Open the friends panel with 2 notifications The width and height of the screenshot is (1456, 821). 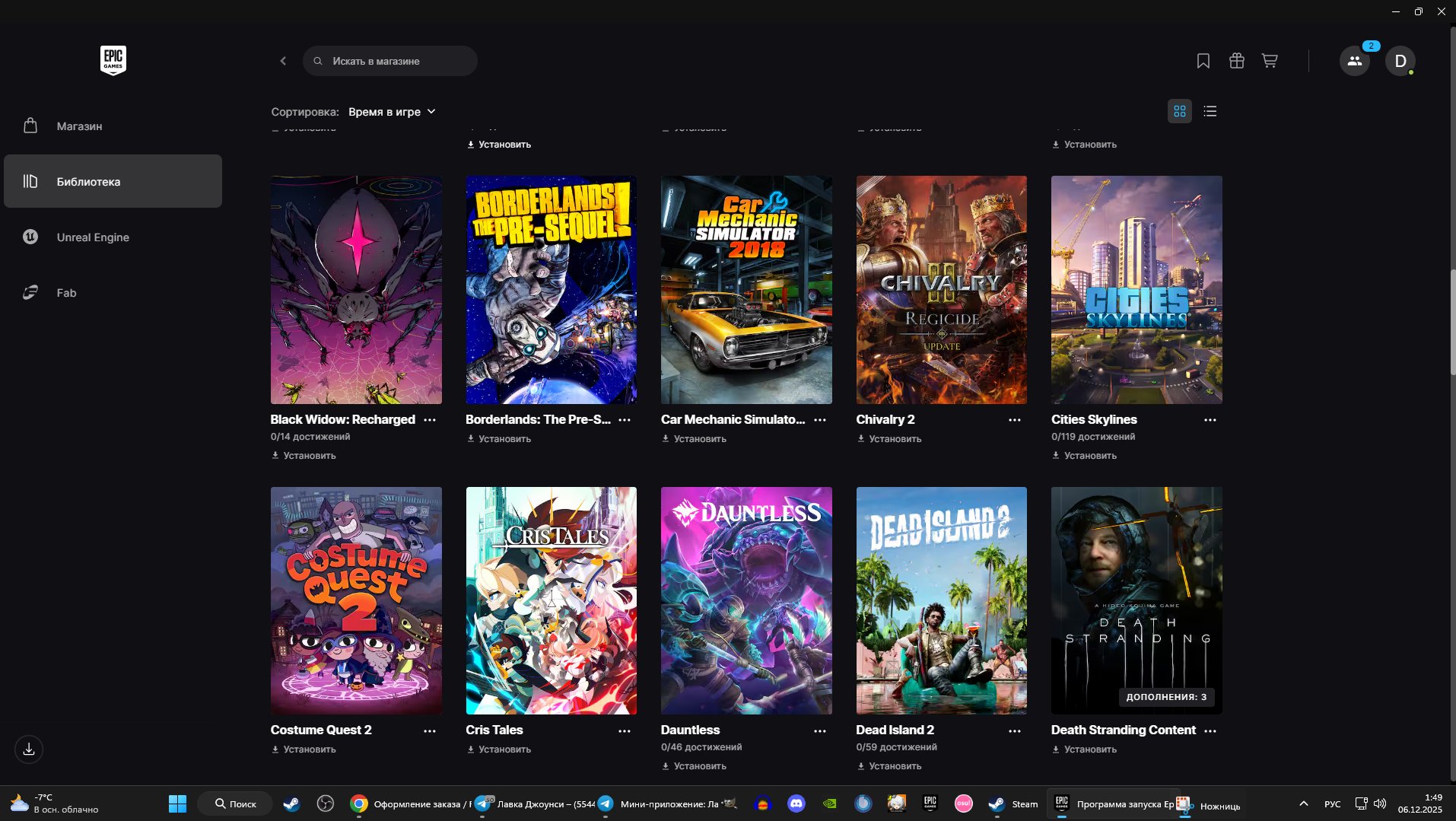(x=1354, y=61)
